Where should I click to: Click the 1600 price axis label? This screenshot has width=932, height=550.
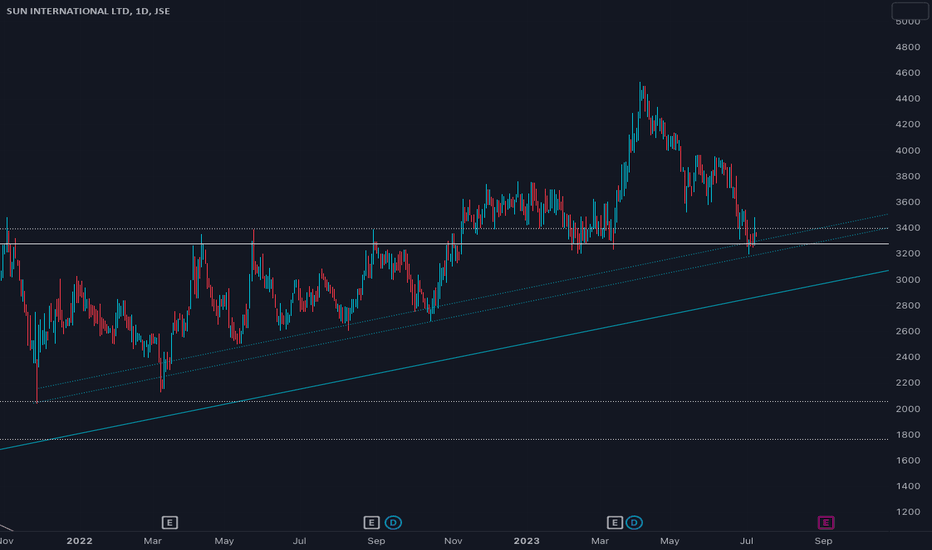point(908,460)
